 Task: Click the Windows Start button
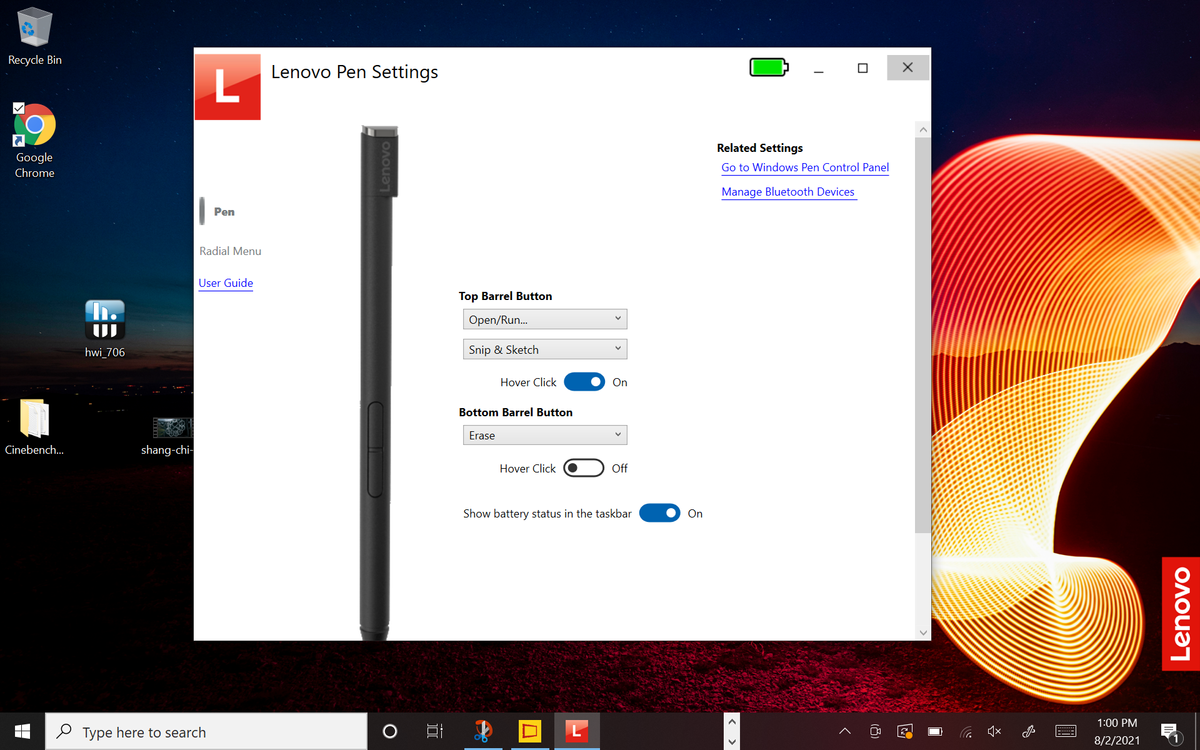click(23, 731)
